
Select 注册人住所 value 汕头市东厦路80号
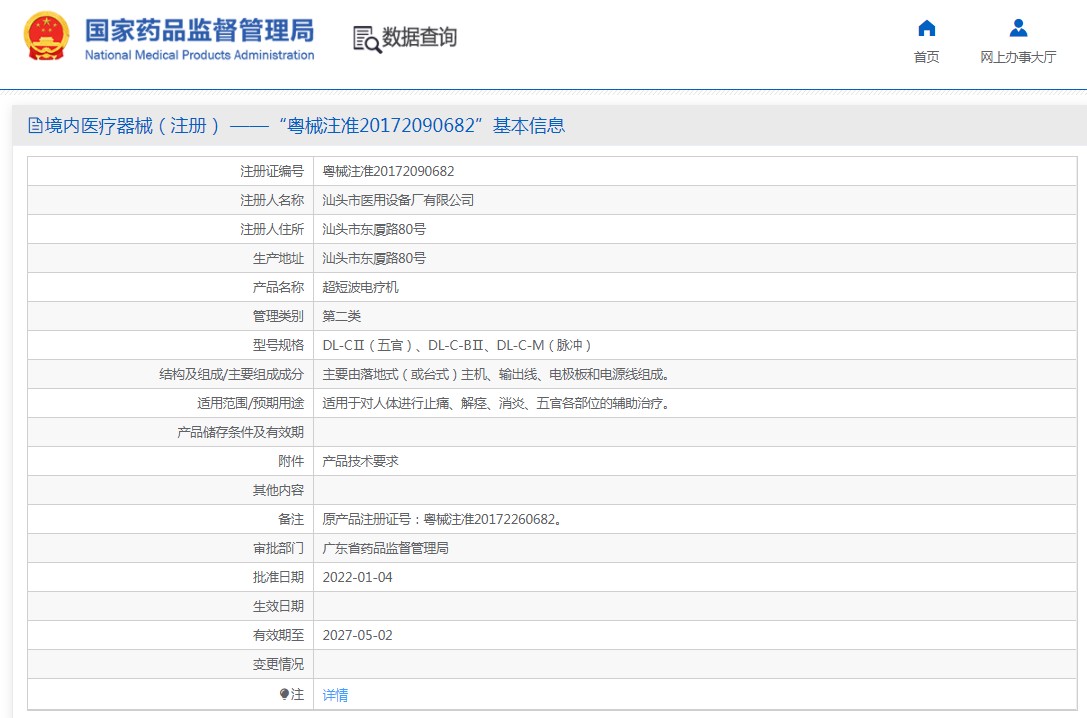[374, 229]
